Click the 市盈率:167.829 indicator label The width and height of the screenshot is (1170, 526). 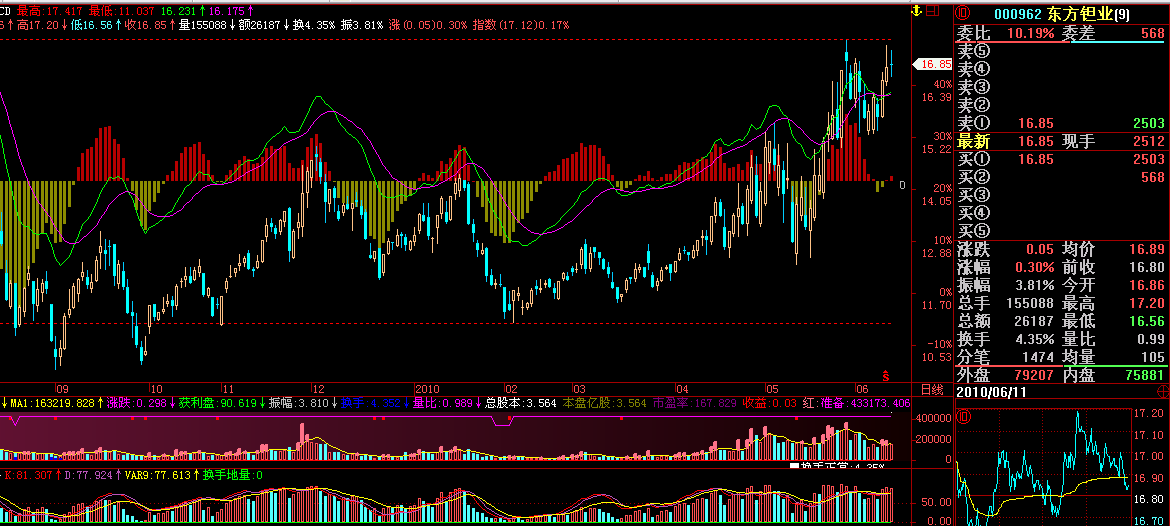(693, 403)
